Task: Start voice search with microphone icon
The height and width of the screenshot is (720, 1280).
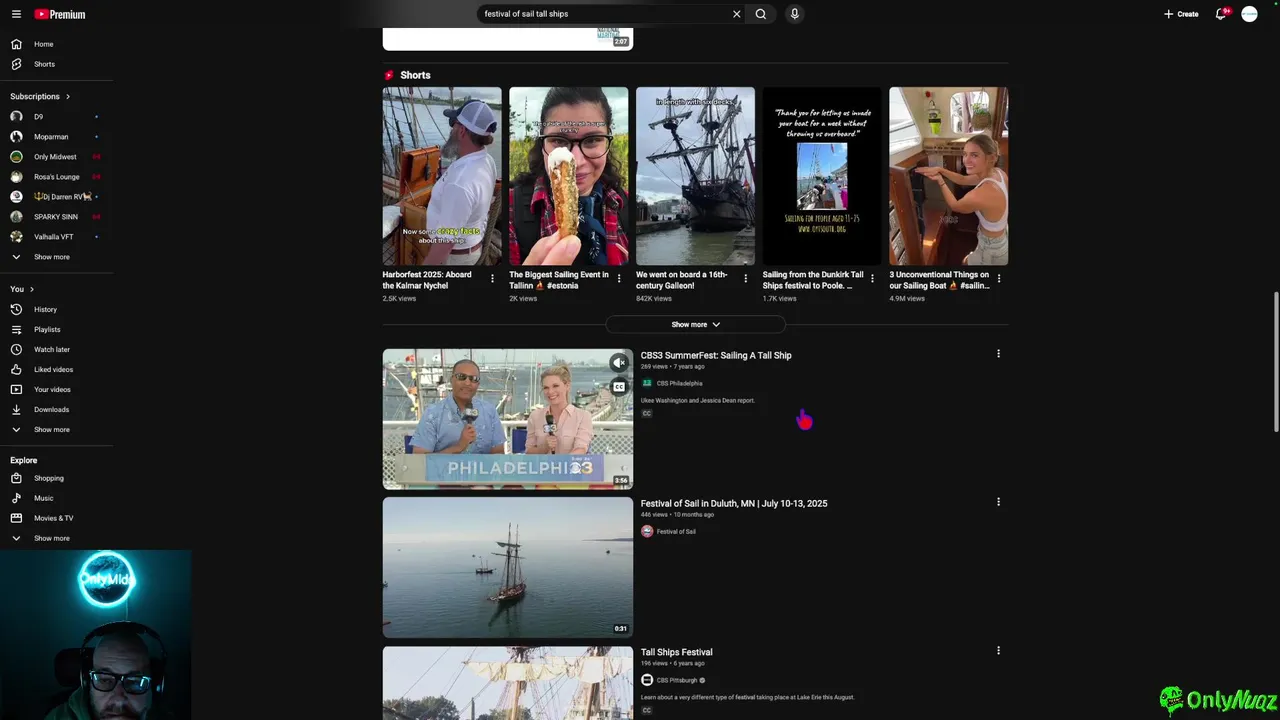Action: [795, 14]
